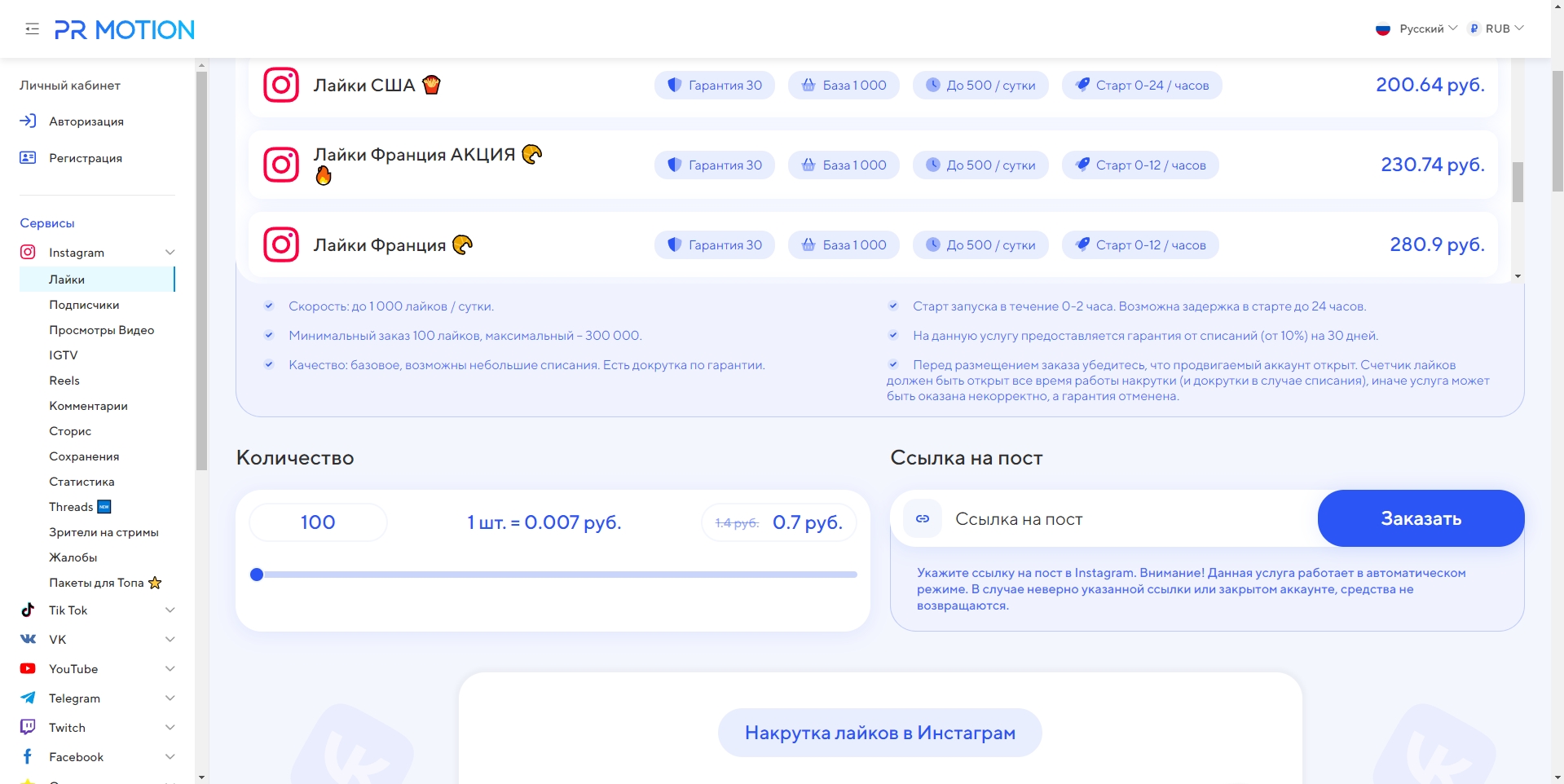Open the Русский language dropdown
This screenshot has width=1564, height=784.
[1416, 29]
